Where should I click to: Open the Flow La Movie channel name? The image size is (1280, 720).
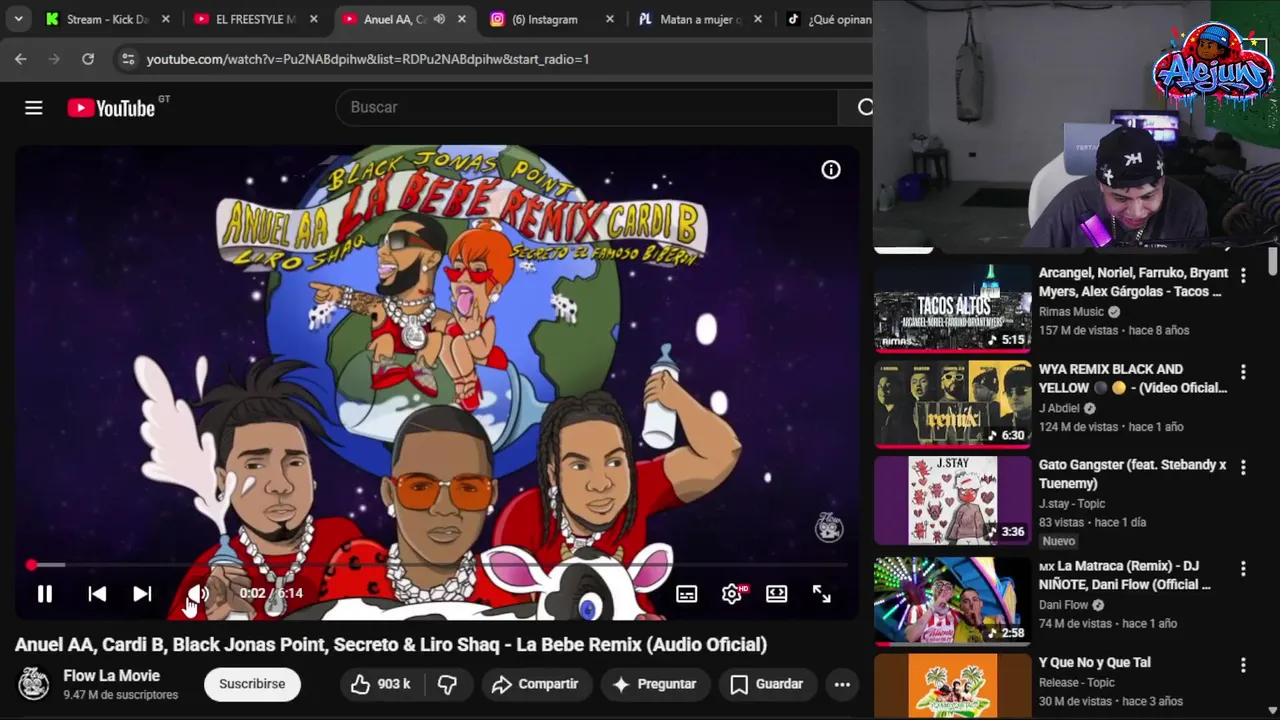tap(111, 676)
